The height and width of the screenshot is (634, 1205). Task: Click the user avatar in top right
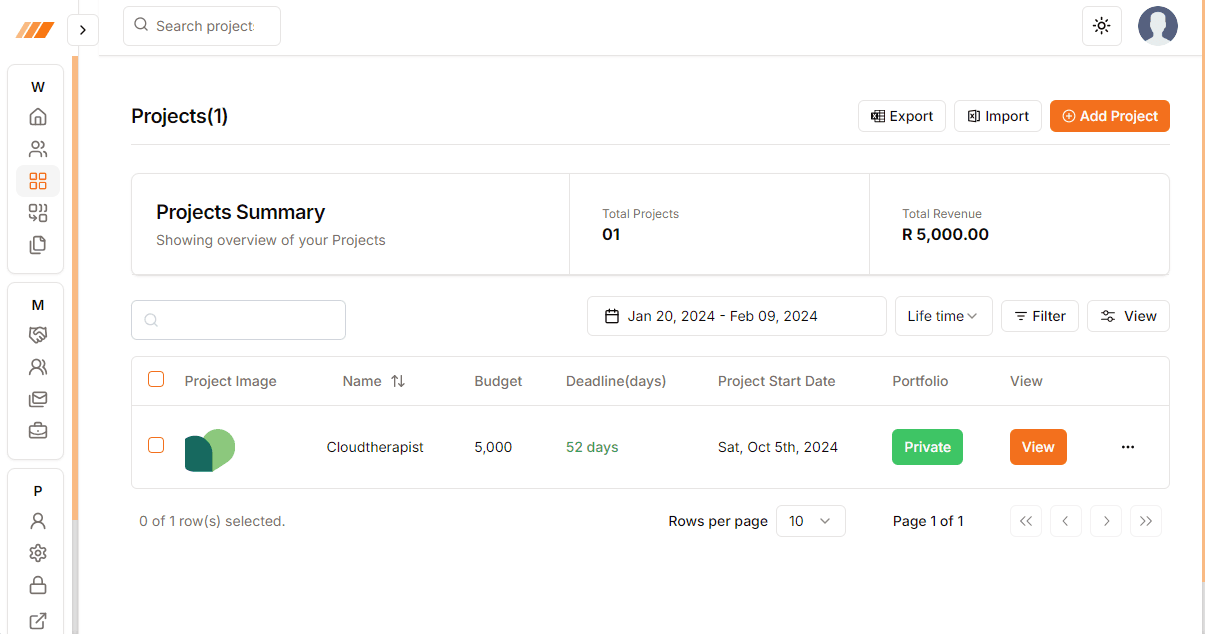1157,26
